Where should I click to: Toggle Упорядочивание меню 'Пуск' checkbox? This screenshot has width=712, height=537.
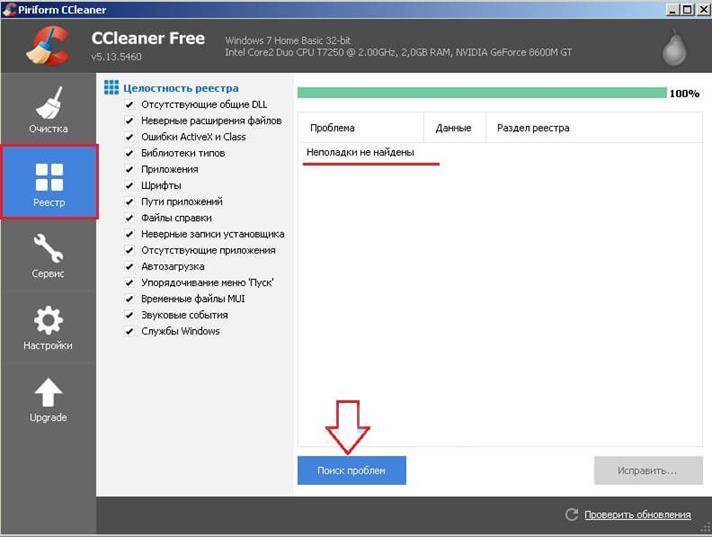pos(129,283)
